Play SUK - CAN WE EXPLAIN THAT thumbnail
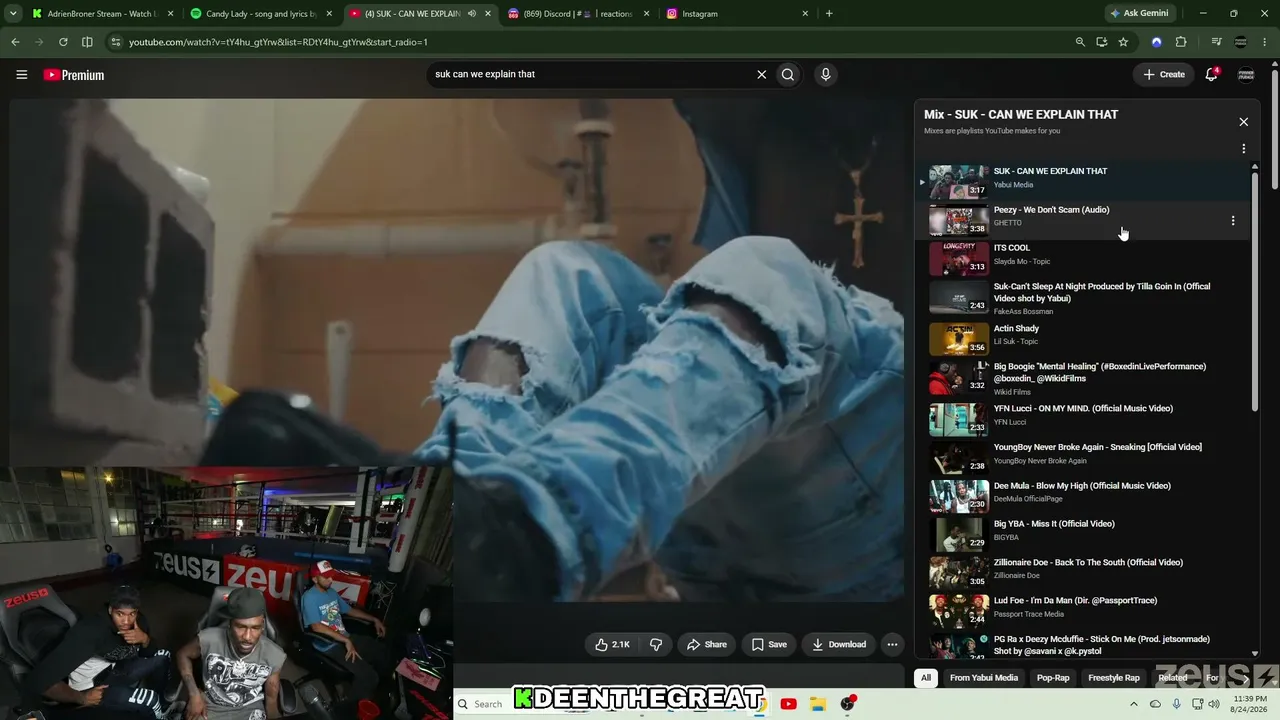Image resolution: width=1280 pixels, height=720 pixels. pos(958,182)
